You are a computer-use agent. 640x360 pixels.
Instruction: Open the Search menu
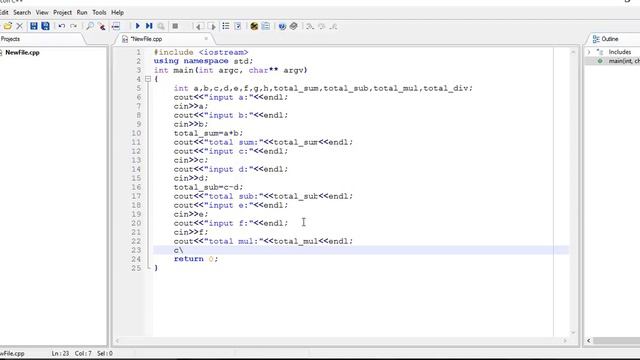pos(22,12)
